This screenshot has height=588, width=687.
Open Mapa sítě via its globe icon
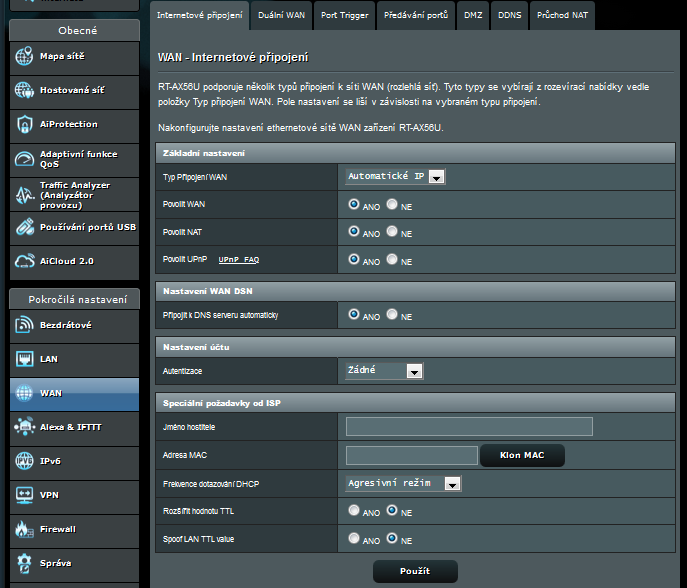(x=24, y=56)
